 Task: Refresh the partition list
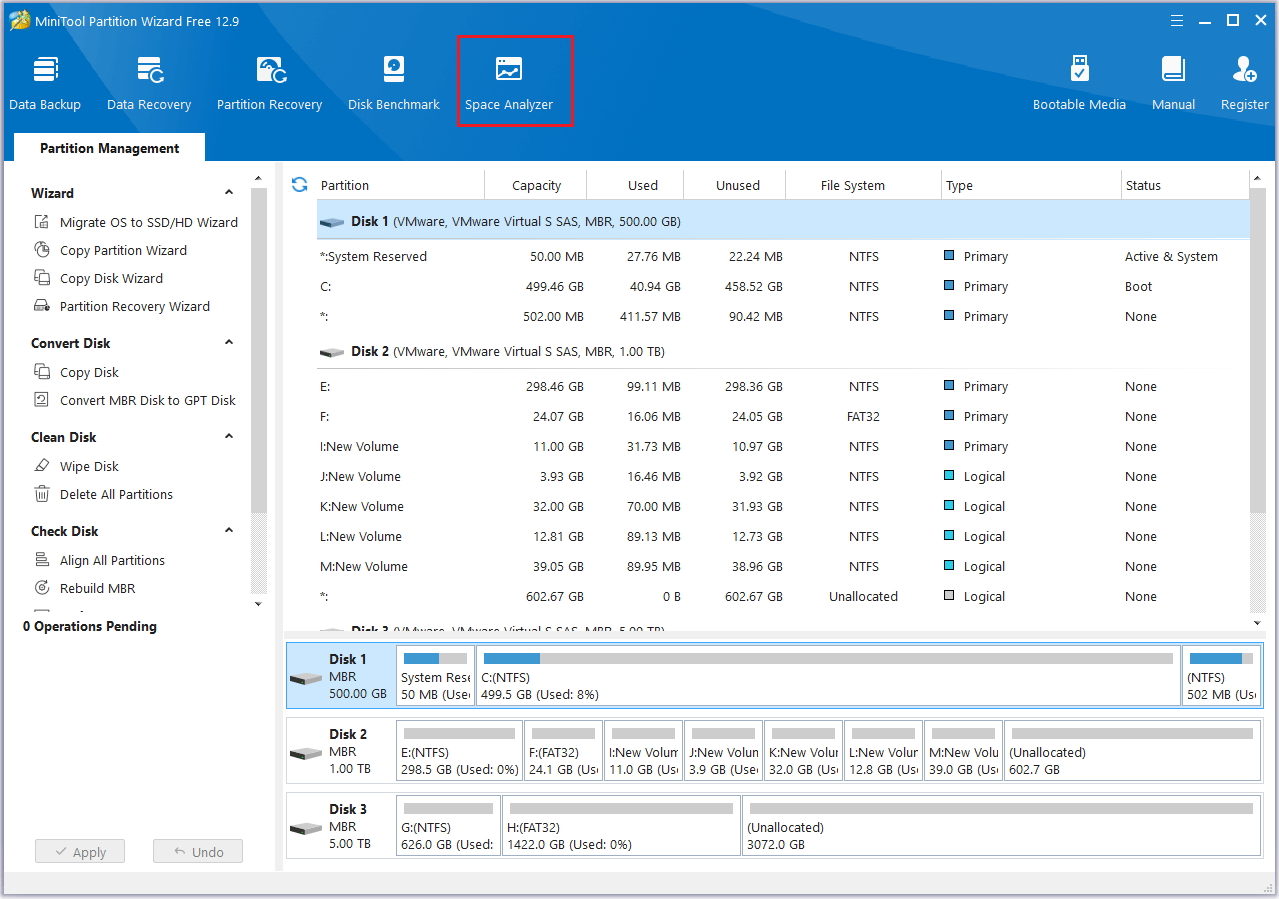299,185
